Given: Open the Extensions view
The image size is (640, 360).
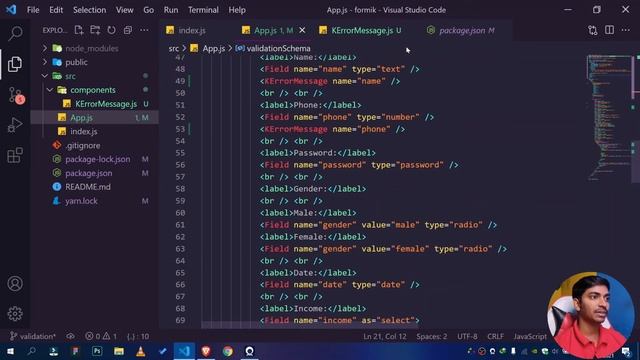Looking at the screenshot, I should coord(15,156).
